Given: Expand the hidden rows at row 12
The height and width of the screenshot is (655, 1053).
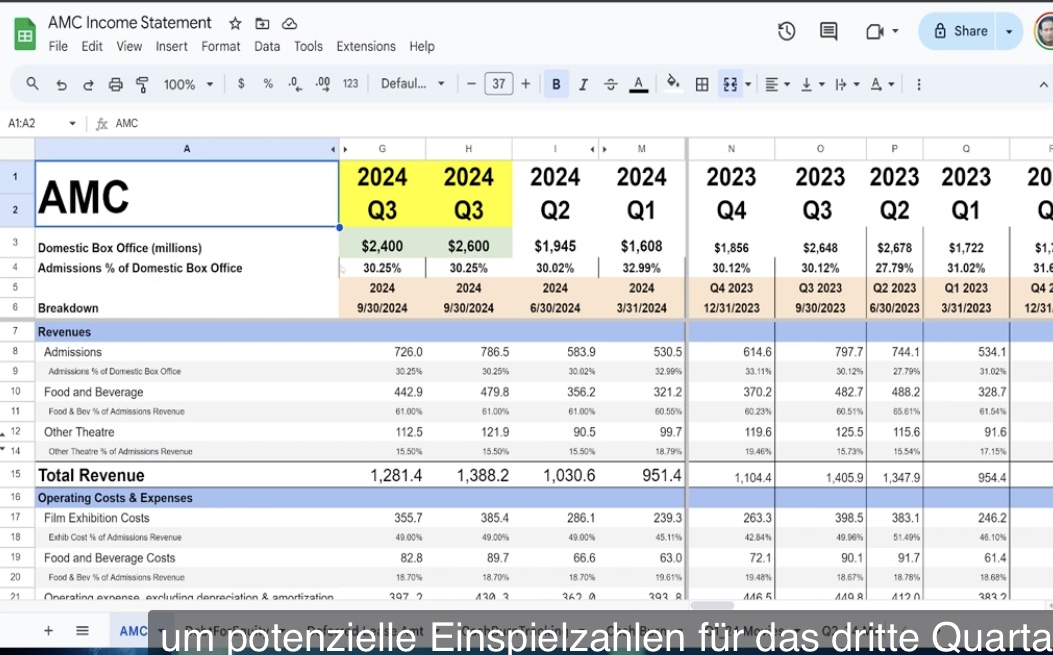Looking at the screenshot, I should pos(3,435).
